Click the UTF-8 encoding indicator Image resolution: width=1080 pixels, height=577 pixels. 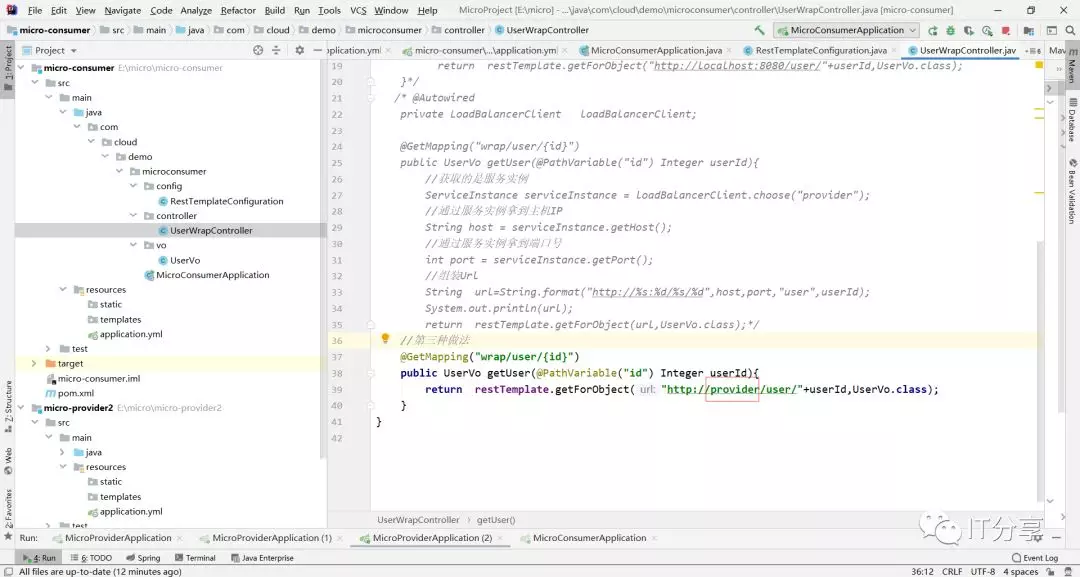(983, 571)
